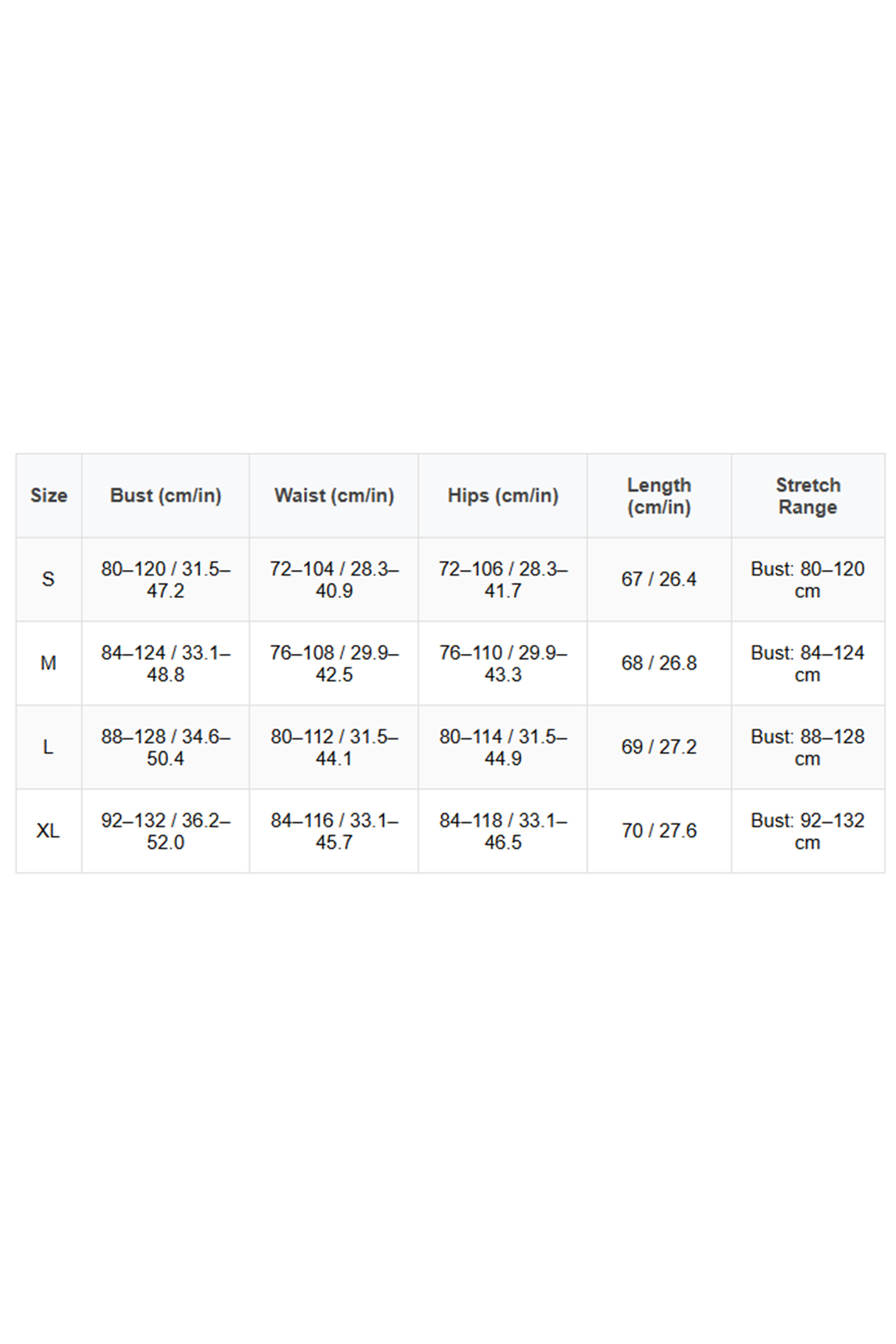Image resolution: width=896 pixels, height=1344 pixels.
Task: Click the Length (cm/in) column header
Action: click(x=659, y=496)
